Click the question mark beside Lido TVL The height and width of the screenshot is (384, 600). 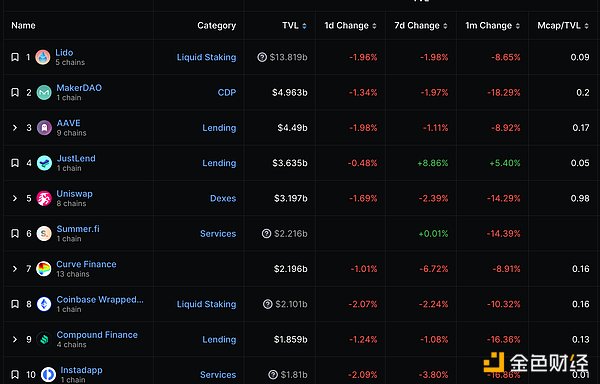coord(262,57)
